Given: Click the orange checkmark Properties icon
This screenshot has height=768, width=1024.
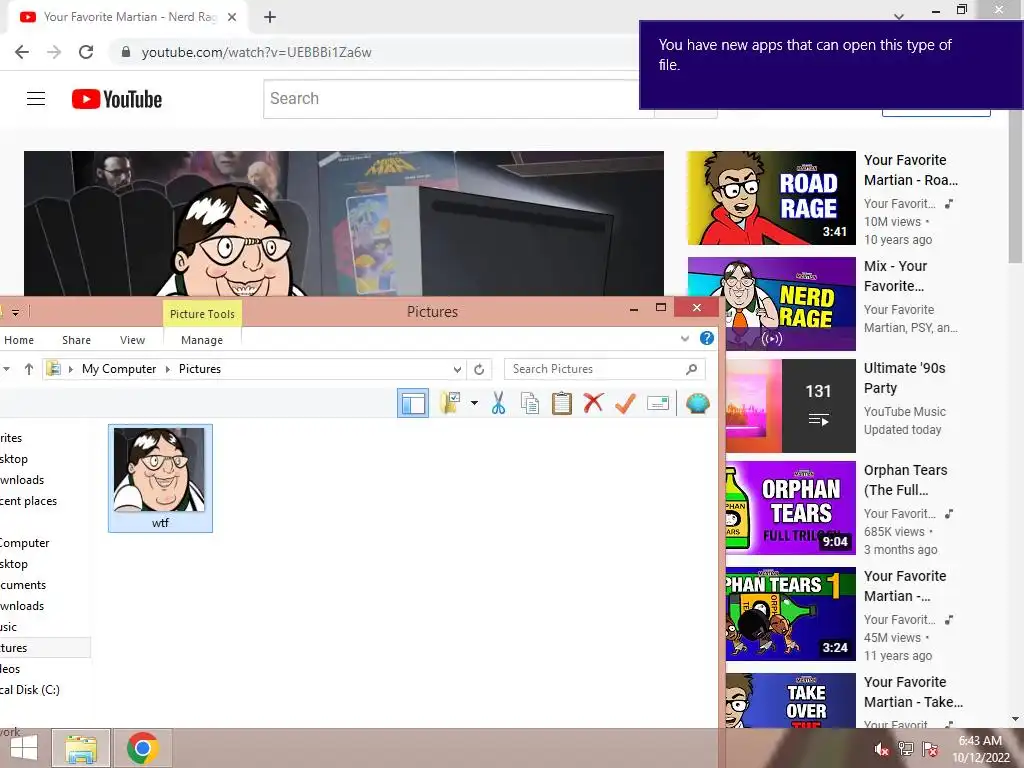Looking at the screenshot, I should 625,403.
